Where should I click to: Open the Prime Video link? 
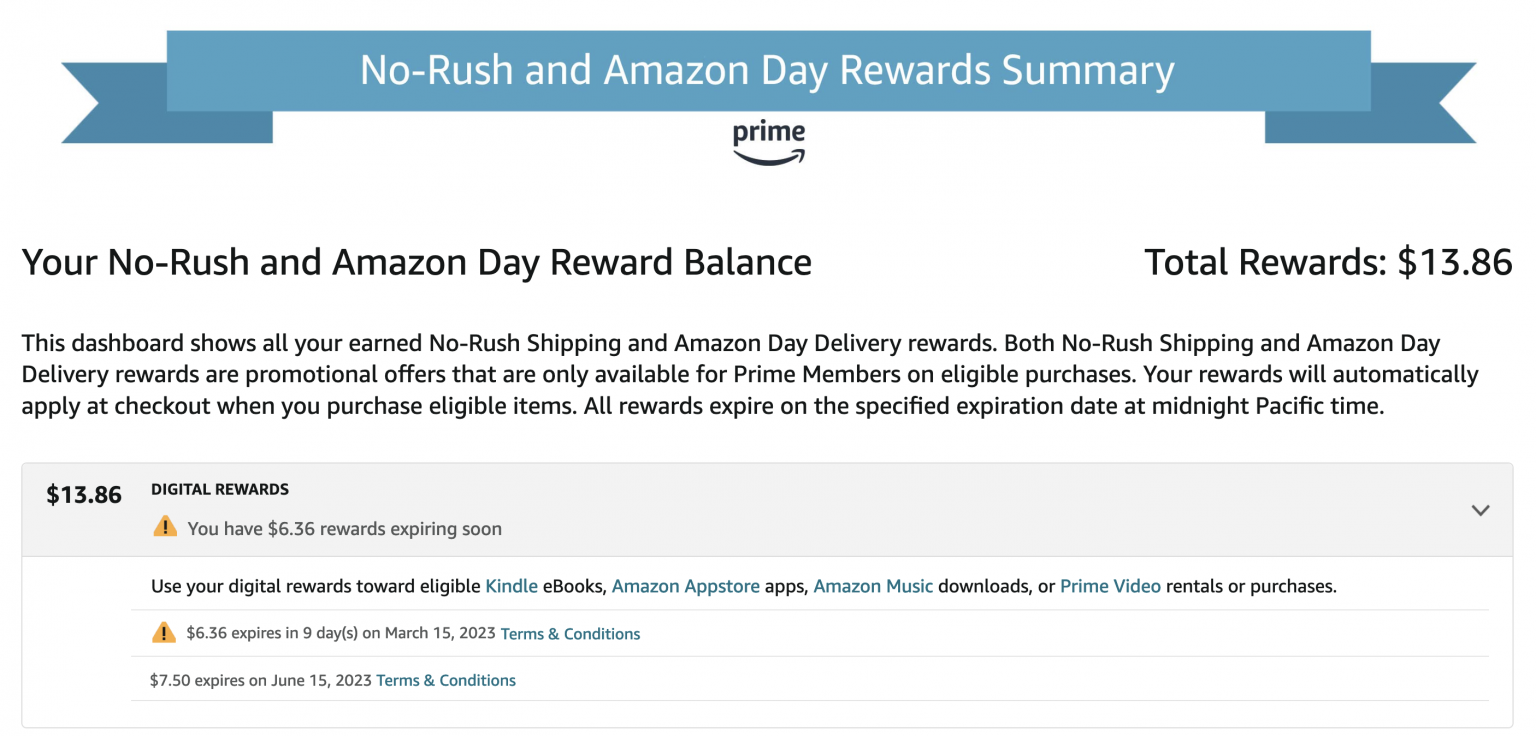point(1110,586)
